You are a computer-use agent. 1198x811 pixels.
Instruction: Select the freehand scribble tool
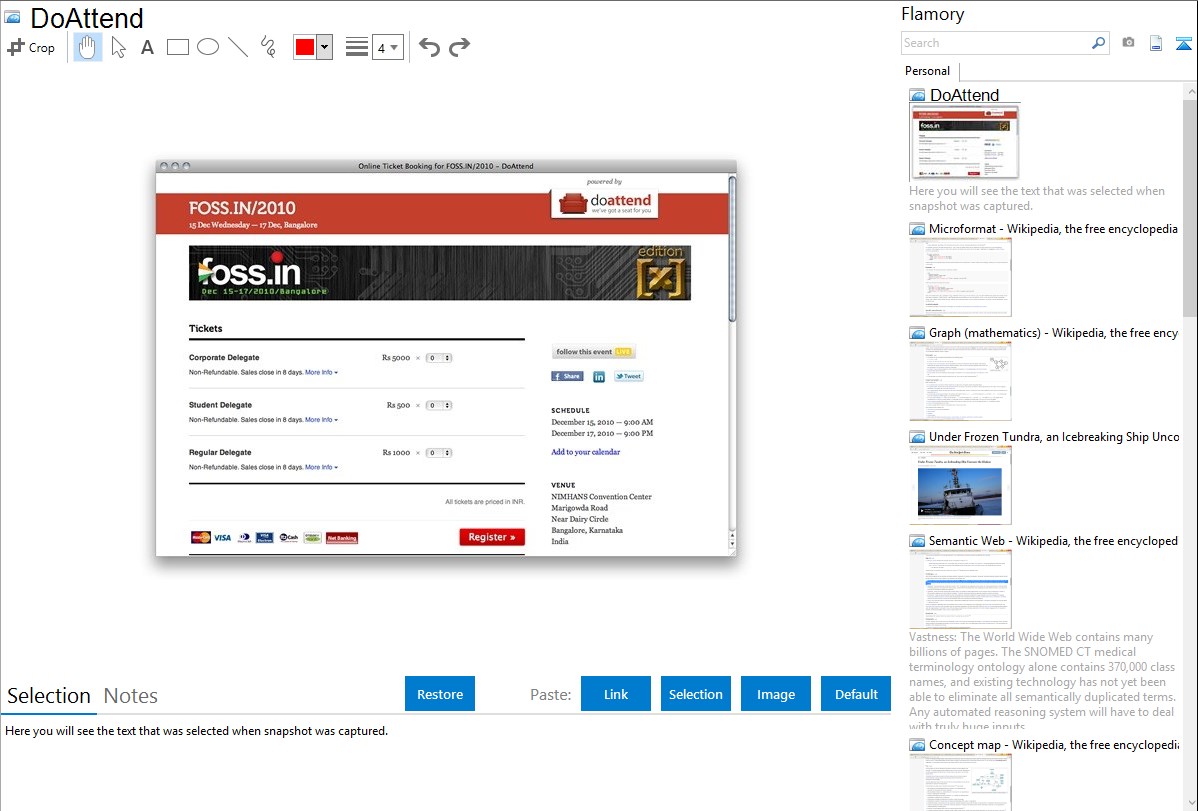pos(268,47)
